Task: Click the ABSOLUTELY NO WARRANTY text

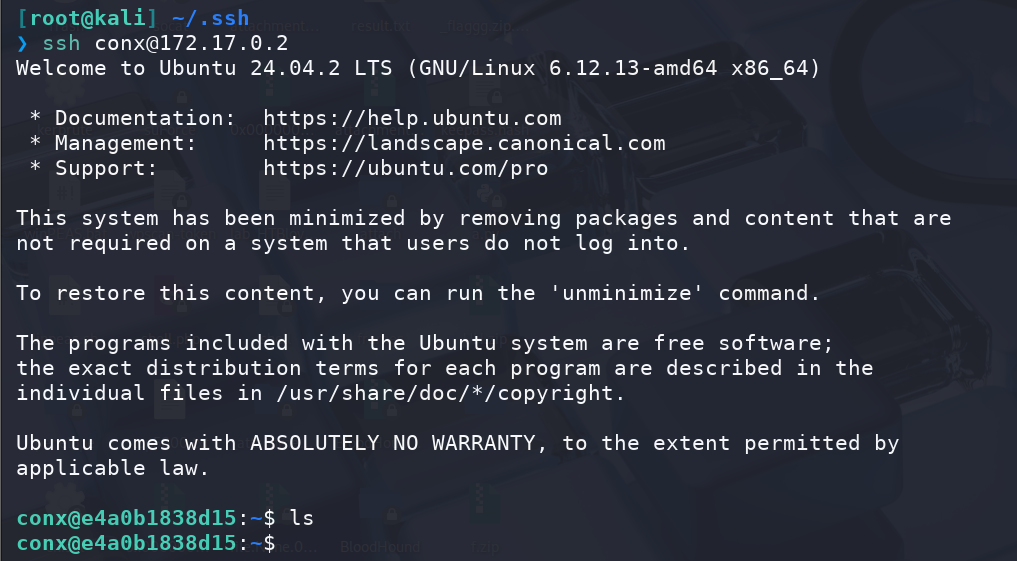Action: coord(392,443)
